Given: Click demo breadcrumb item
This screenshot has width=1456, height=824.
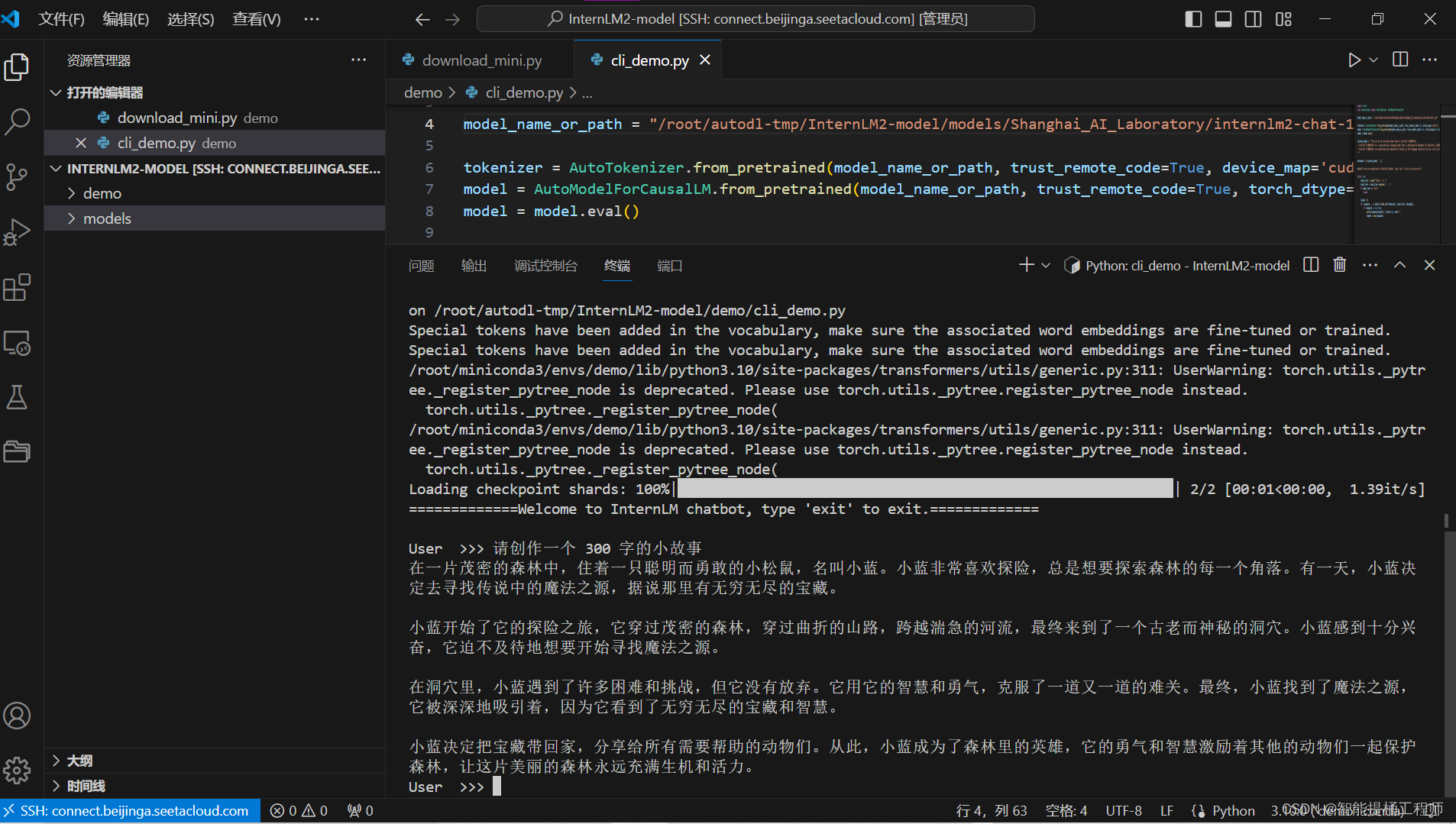Looking at the screenshot, I should click(x=422, y=92).
